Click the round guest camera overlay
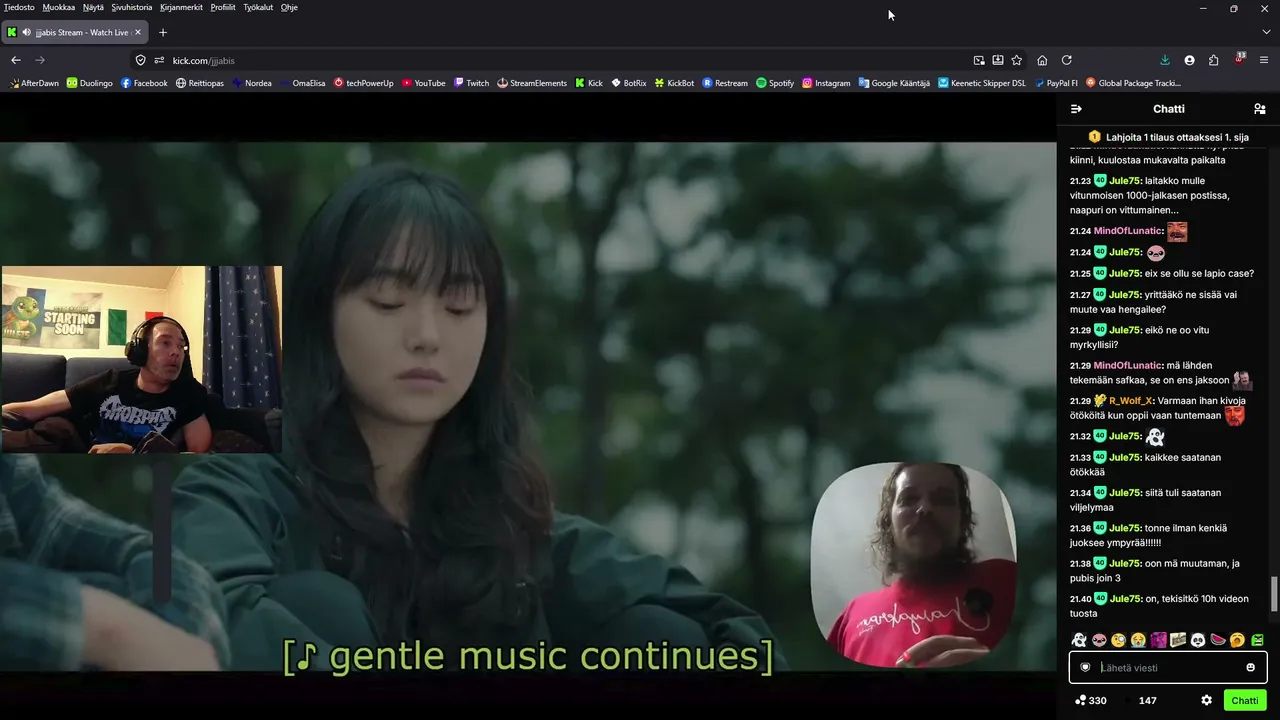This screenshot has height=720, width=1280. 913,564
